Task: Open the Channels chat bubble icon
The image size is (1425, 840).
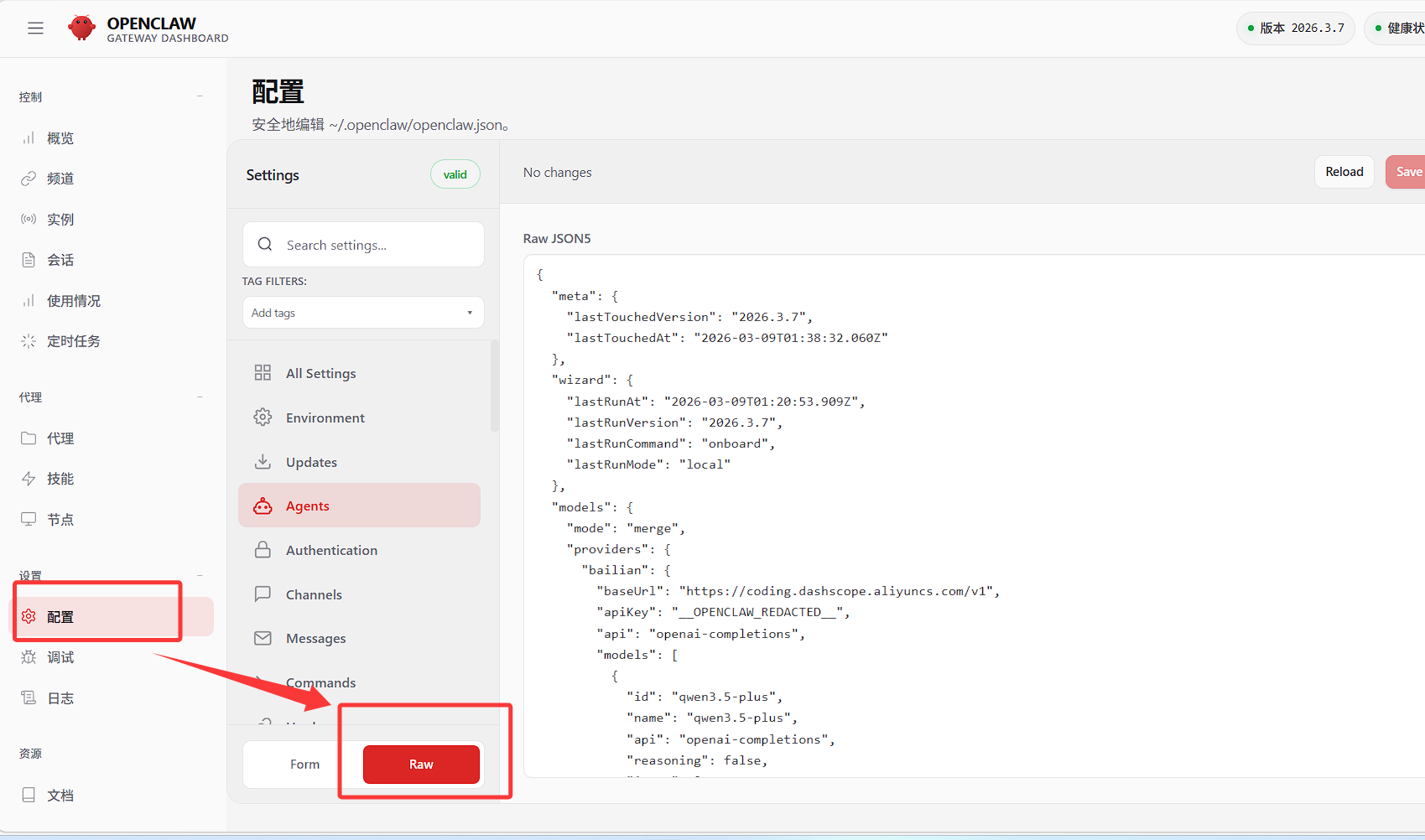Action: coord(263,594)
